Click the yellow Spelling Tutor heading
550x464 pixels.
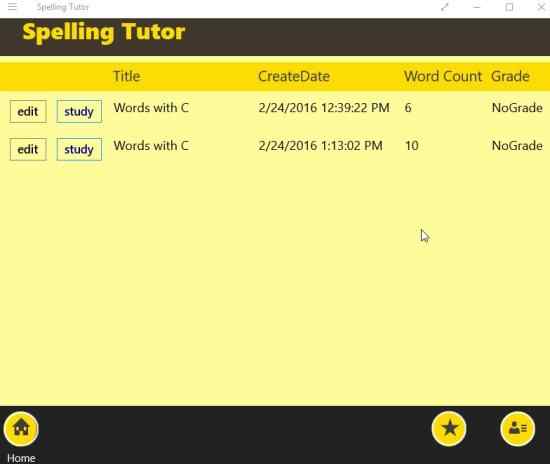click(x=104, y=32)
